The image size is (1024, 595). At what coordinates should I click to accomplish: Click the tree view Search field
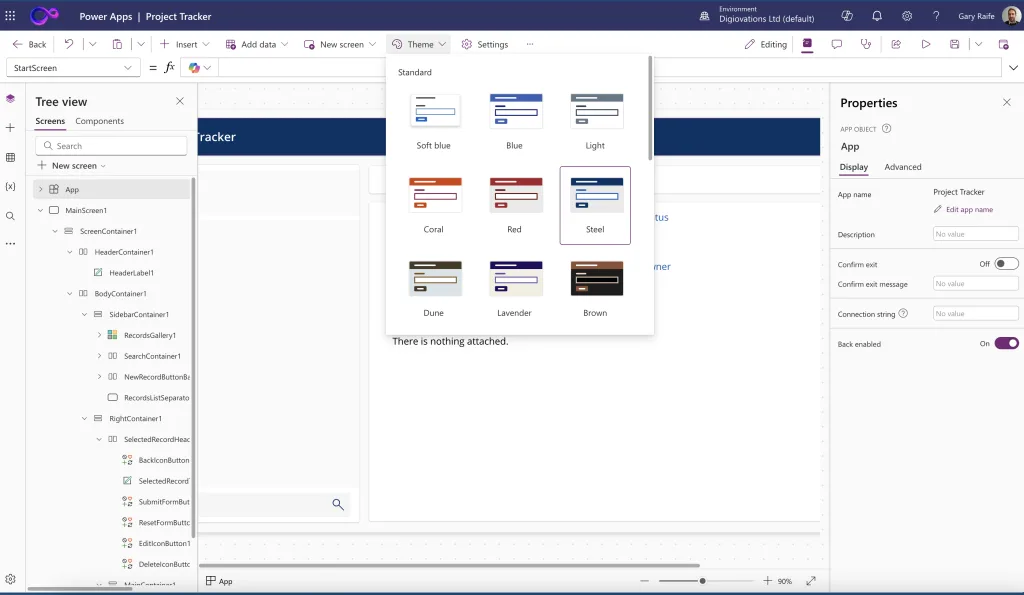pos(112,146)
